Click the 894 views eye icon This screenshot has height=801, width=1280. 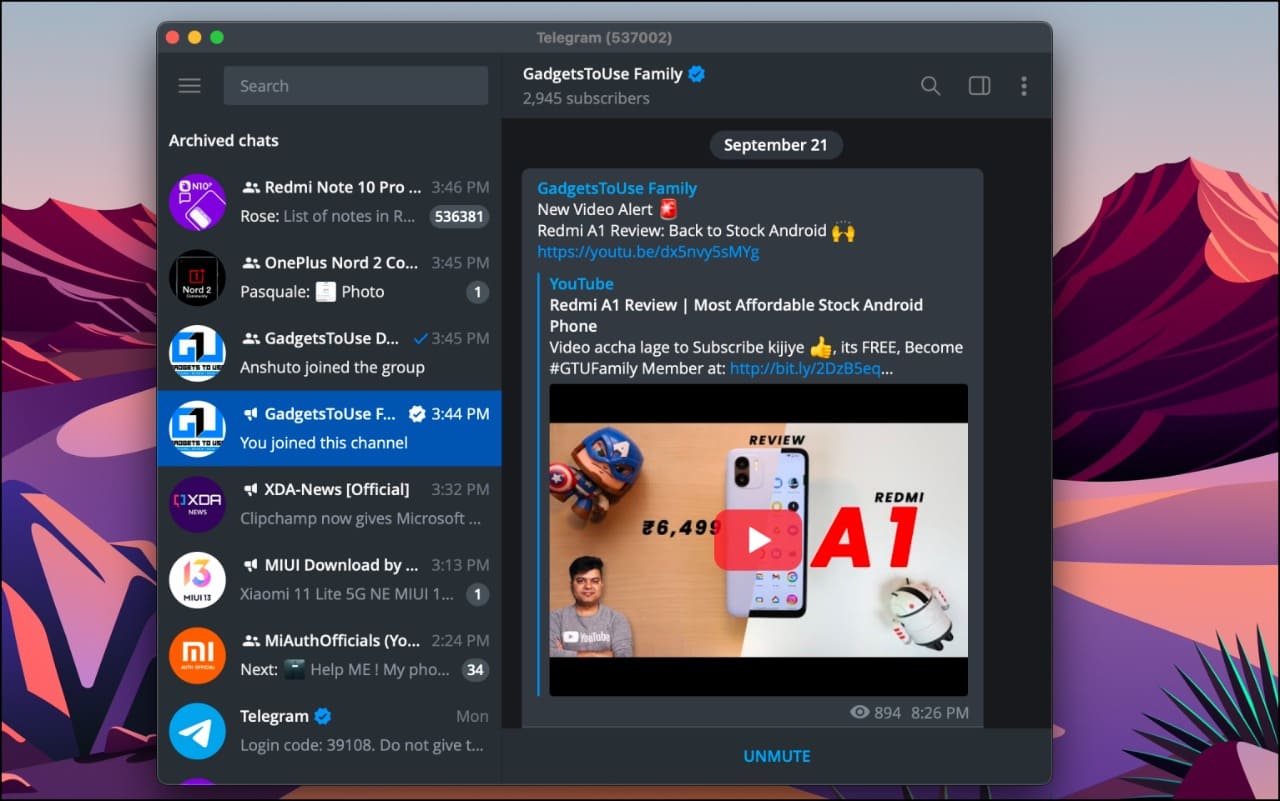859,713
